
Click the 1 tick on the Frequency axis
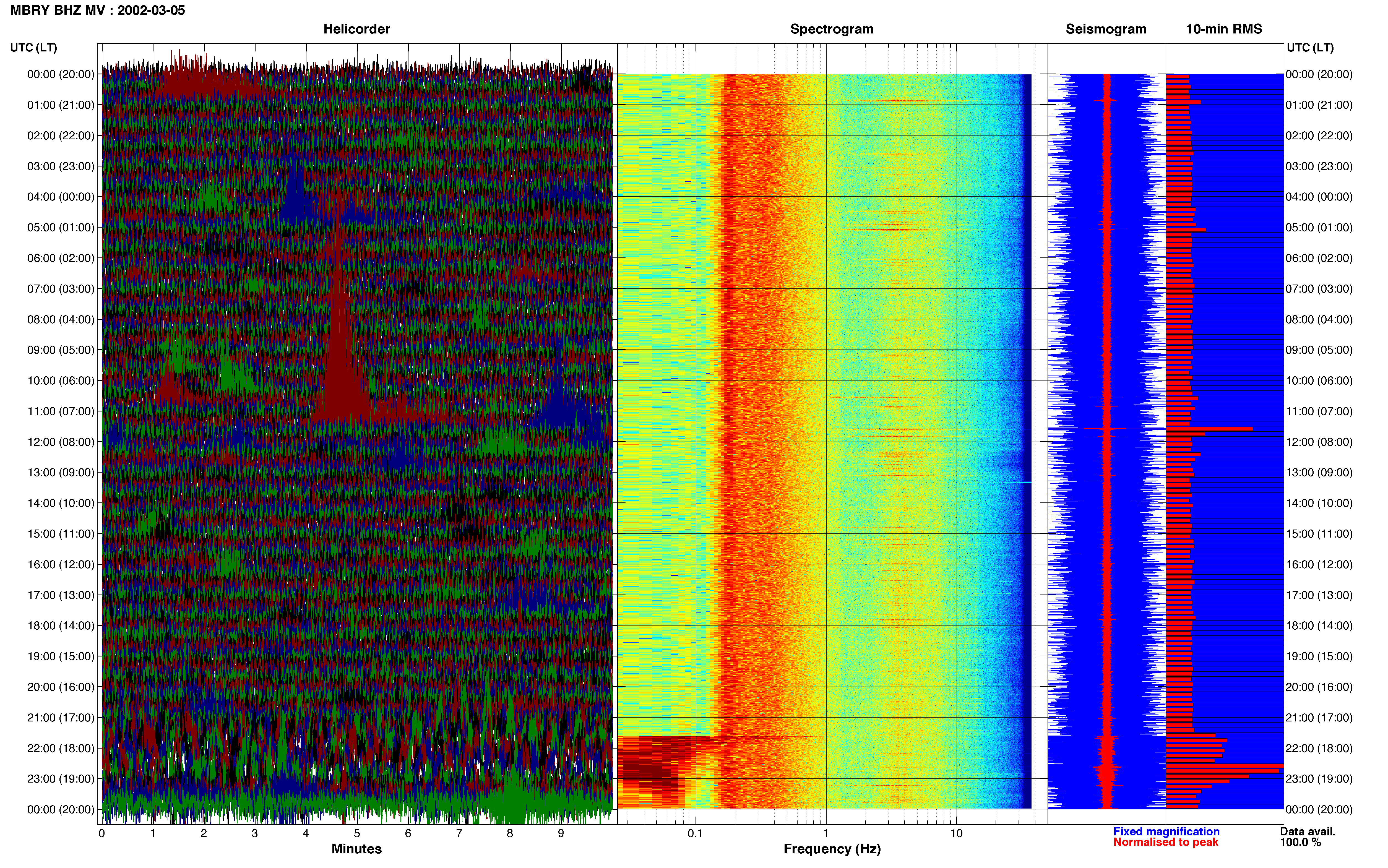pyautogui.click(x=826, y=833)
